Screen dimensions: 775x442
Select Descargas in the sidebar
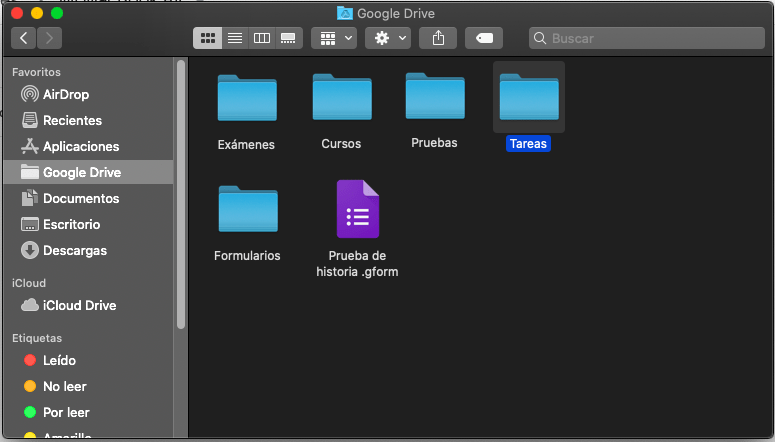(74, 250)
